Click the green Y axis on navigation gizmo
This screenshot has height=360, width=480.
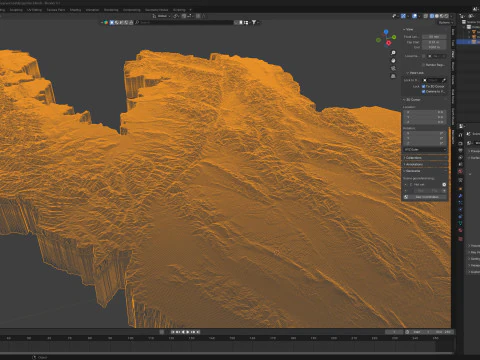click(x=394, y=37)
